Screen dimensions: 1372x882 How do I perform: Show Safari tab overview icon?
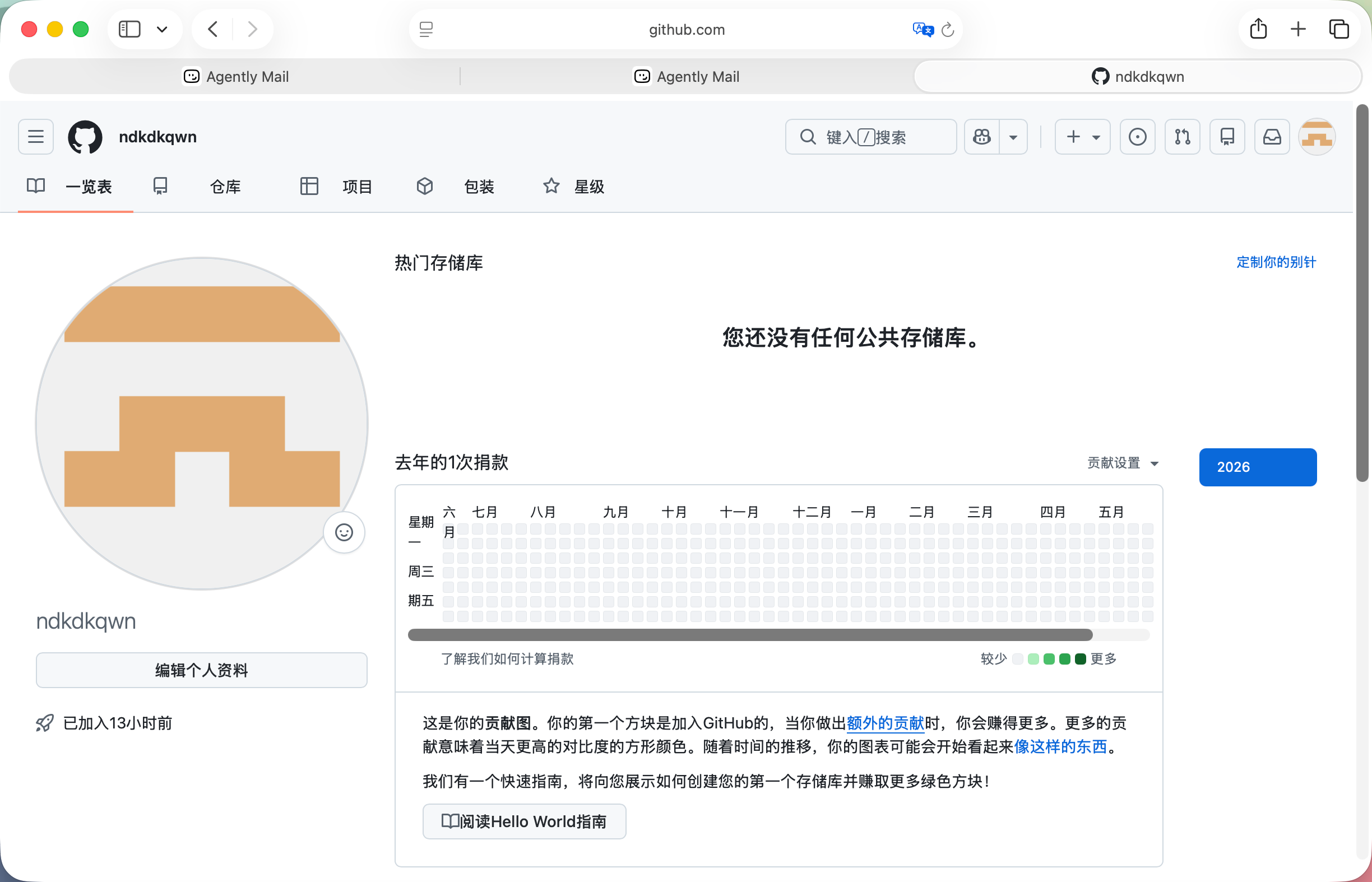[x=1339, y=29]
